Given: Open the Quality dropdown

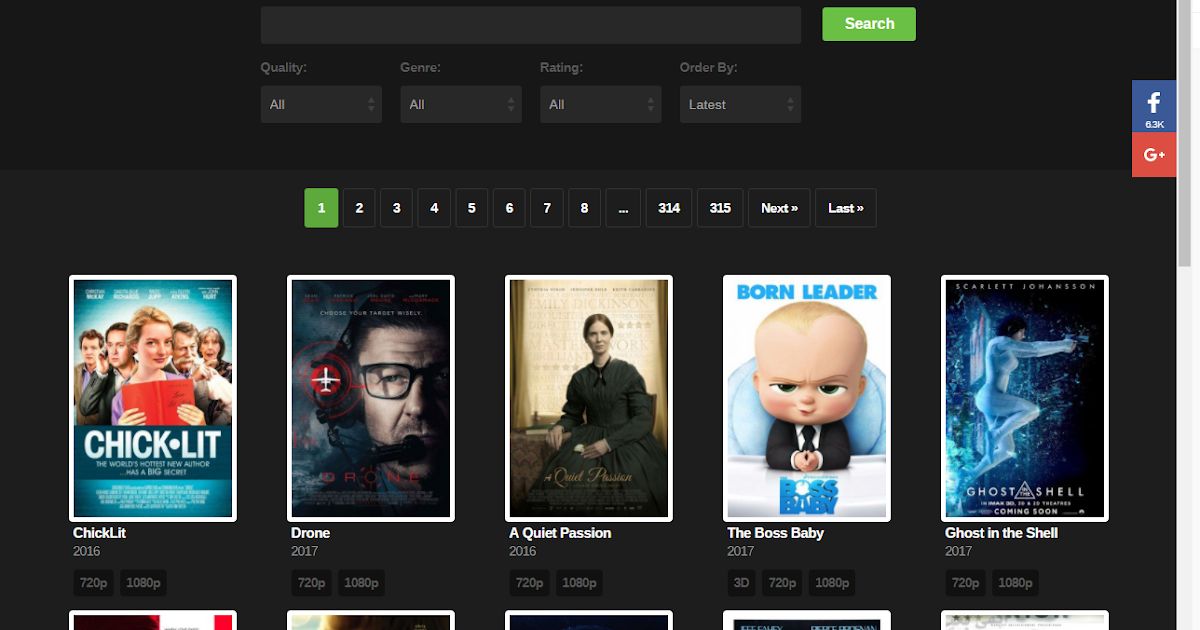Looking at the screenshot, I should coord(321,104).
